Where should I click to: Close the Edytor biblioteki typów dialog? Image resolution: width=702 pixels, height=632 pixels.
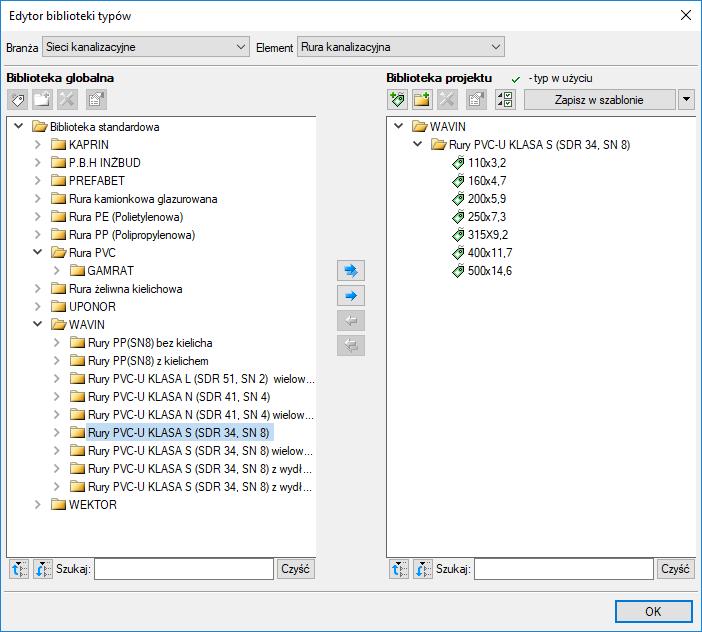685,15
